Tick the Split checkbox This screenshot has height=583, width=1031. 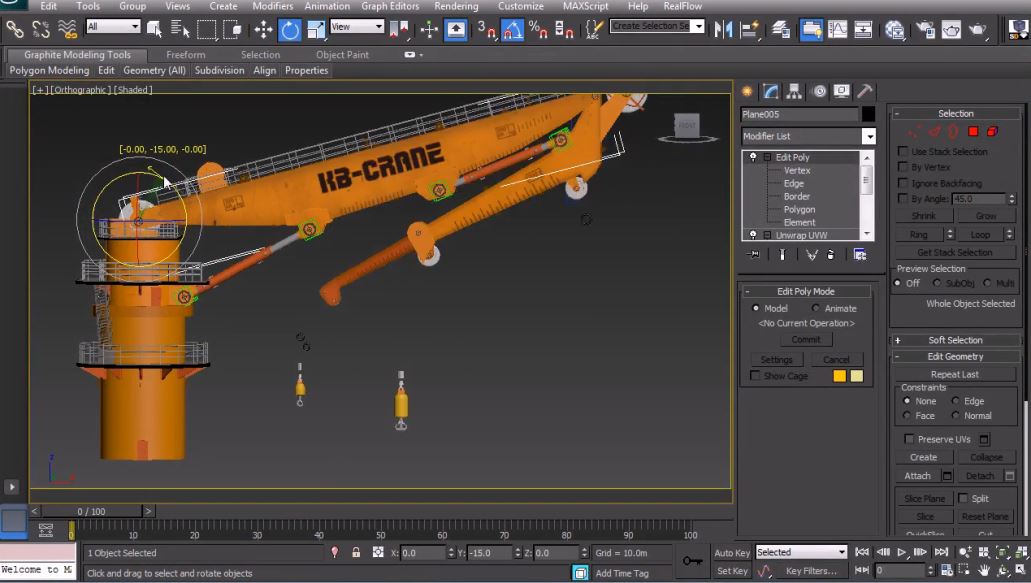pos(963,498)
